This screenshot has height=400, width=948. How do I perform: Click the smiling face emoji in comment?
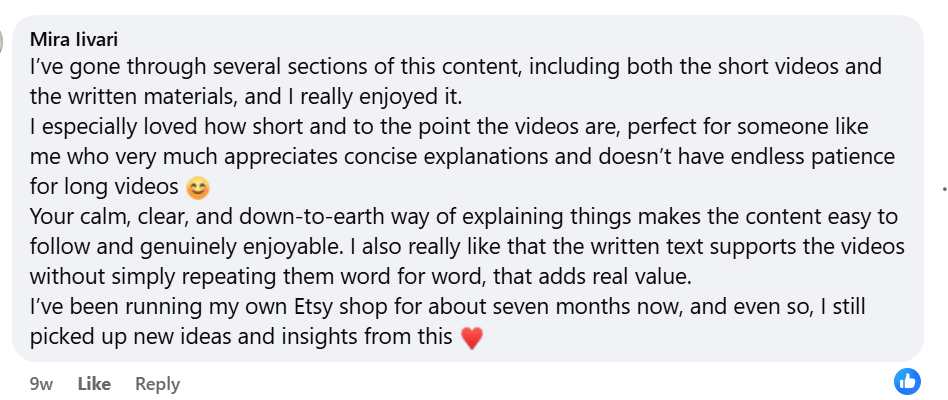(198, 187)
